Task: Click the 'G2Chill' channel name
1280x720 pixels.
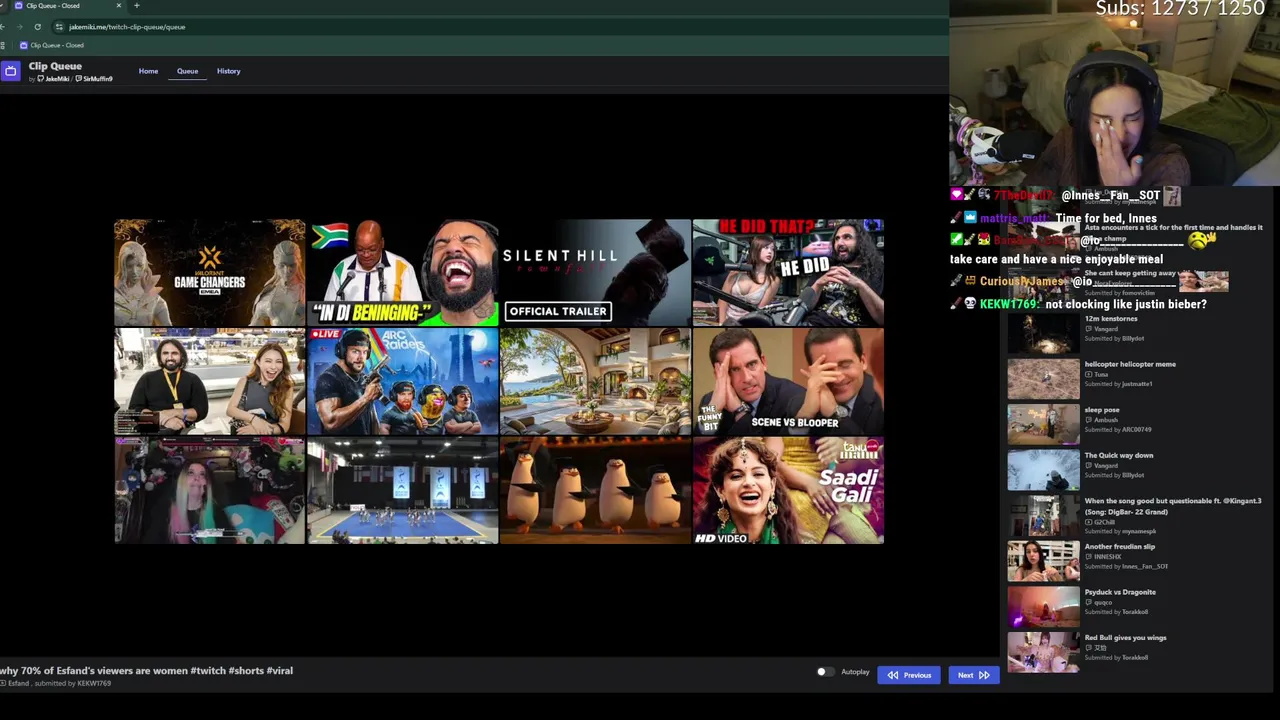Action: [x=1104, y=522]
